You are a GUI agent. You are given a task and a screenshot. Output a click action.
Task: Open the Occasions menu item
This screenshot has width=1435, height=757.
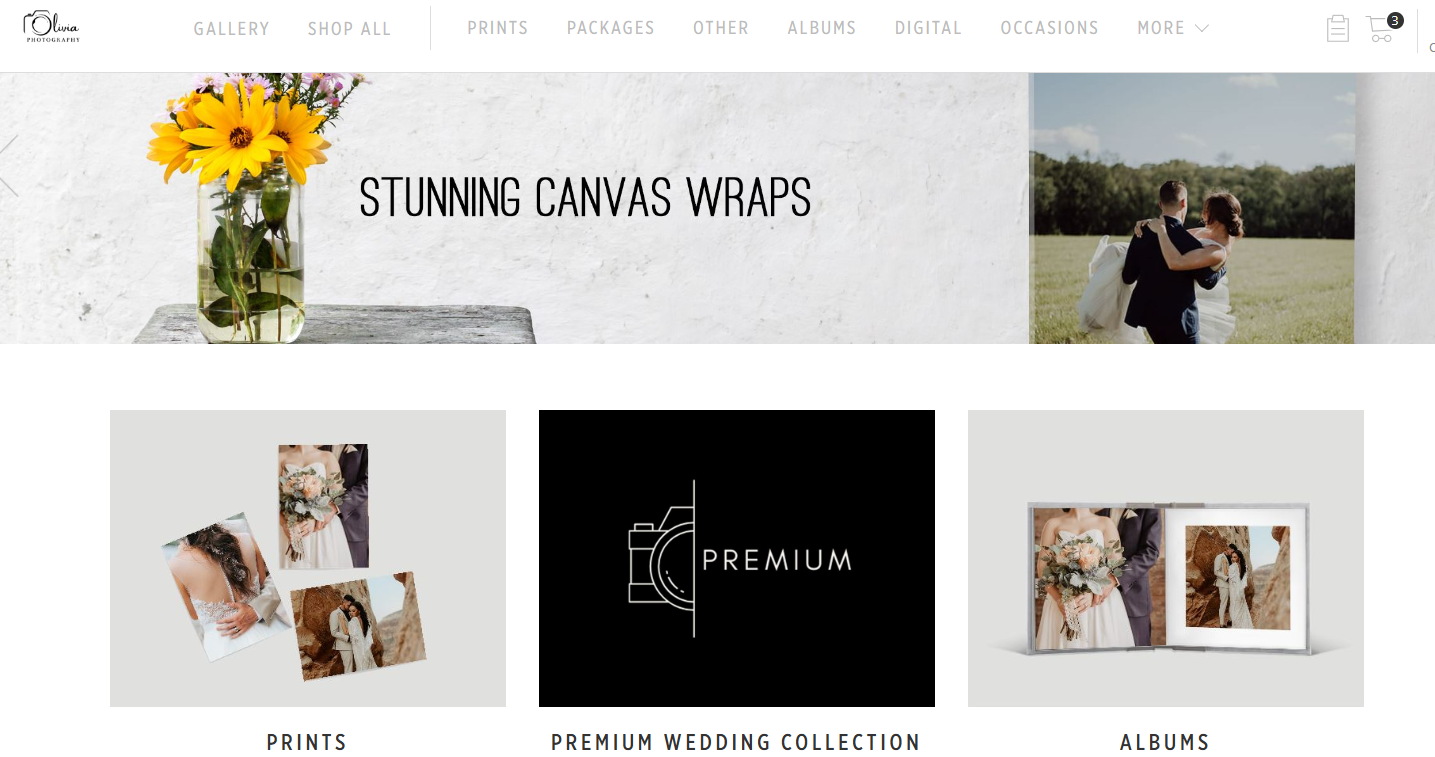(1050, 28)
